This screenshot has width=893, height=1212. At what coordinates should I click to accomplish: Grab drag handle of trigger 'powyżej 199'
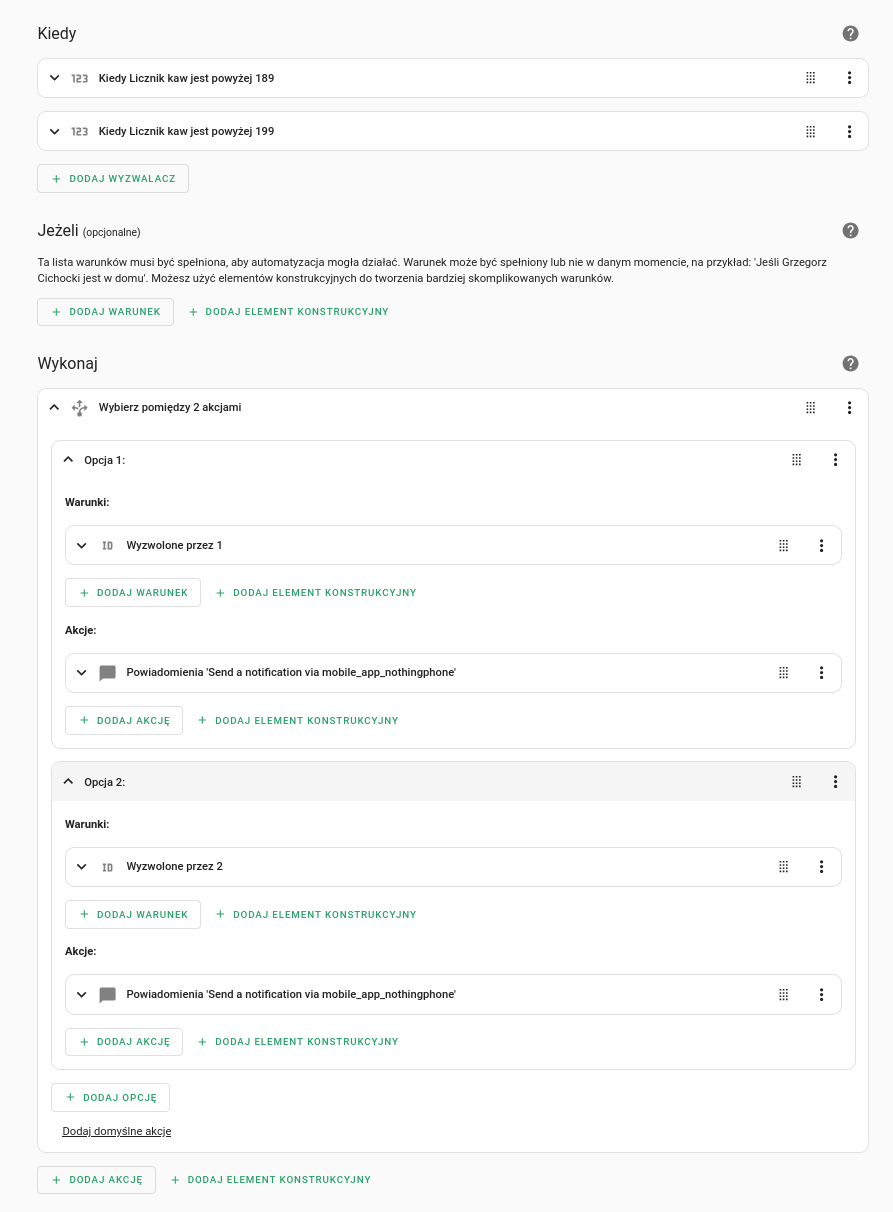tap(811, 131)
